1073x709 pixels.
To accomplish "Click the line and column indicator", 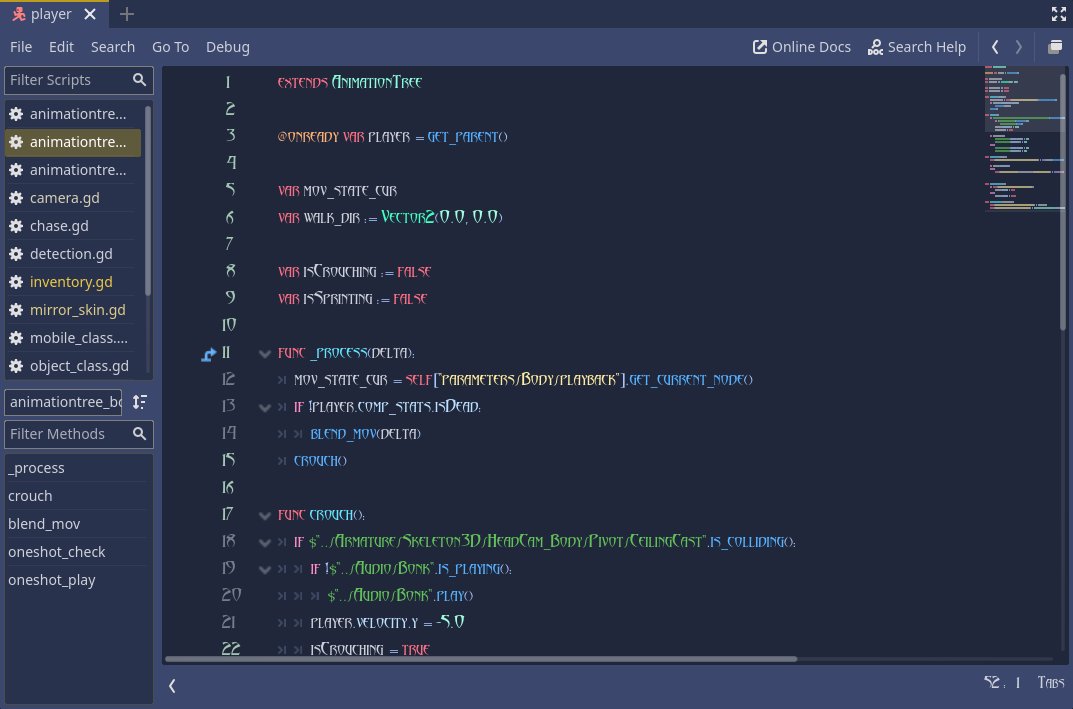I will click(1003, 683).
